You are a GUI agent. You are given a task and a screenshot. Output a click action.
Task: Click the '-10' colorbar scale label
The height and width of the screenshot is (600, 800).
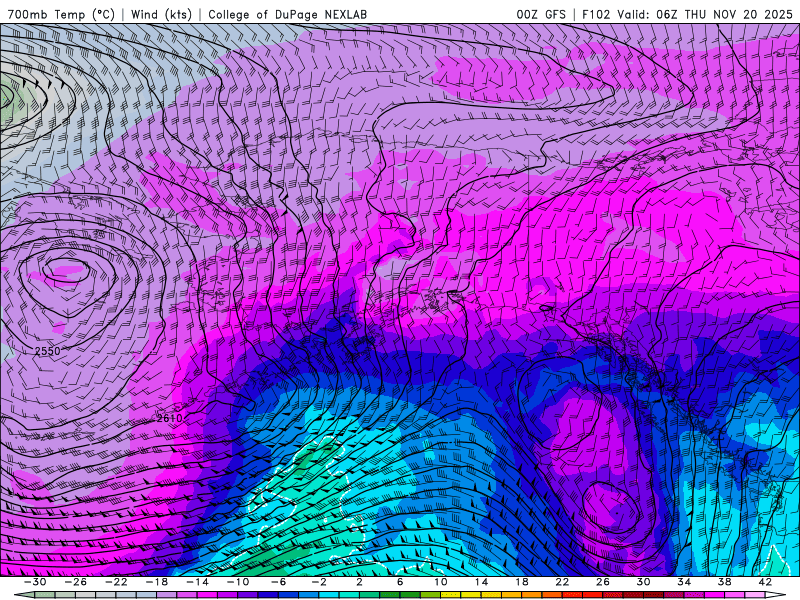point(238,582)
